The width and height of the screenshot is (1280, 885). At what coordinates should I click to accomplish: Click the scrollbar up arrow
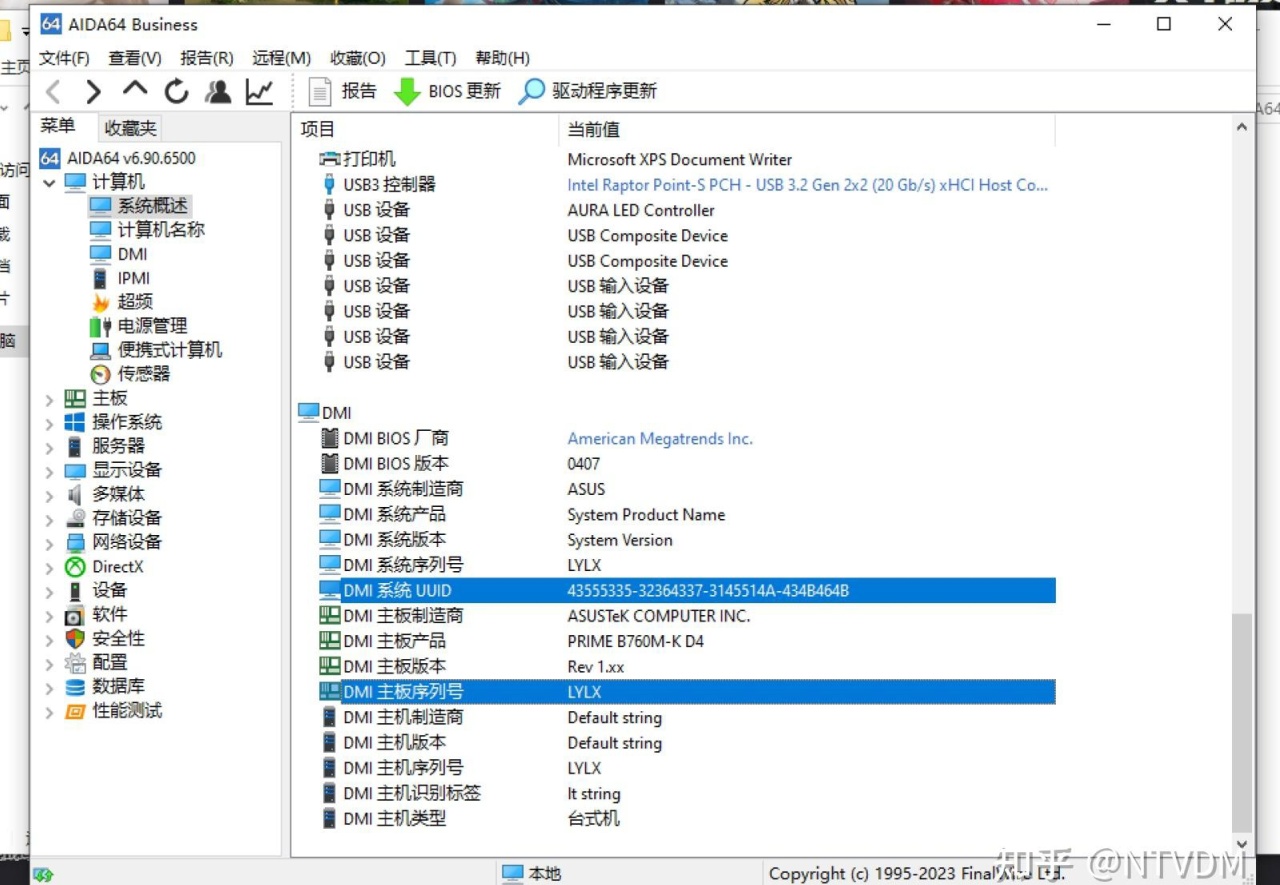(x=1241, y=128)
